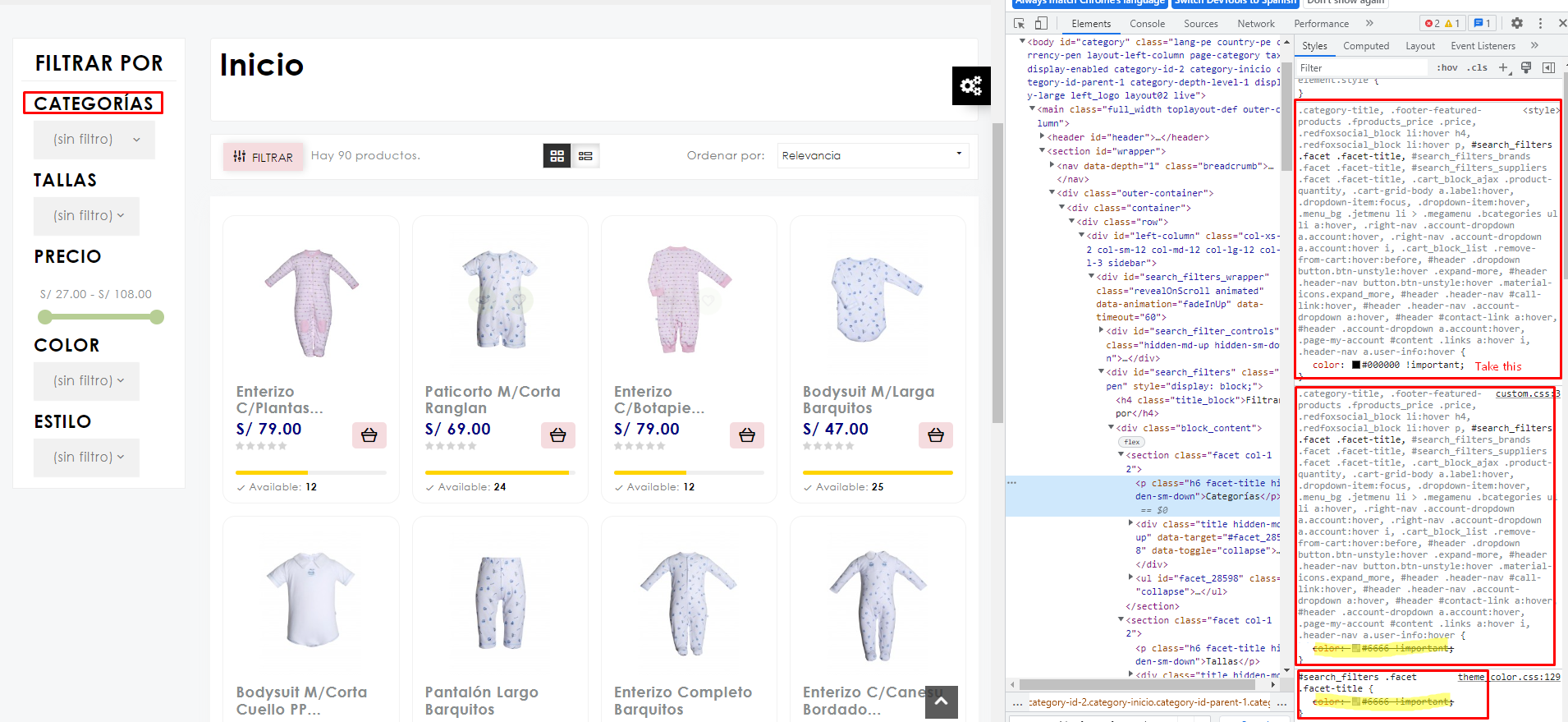Add the Enterizo C/Plantas item to cart
The width and height of the screenshot is (1568, 722).
(369, 435)
